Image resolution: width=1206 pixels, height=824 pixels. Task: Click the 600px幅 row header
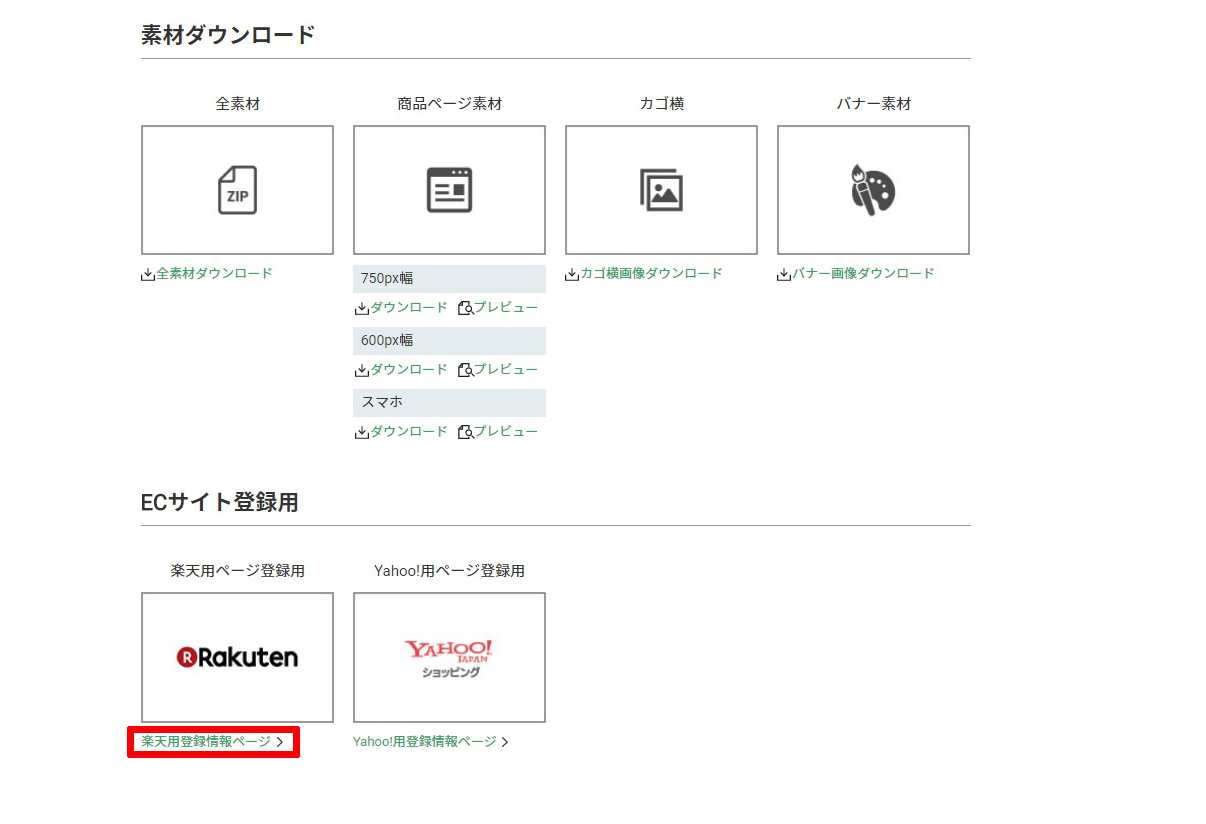point(450,341)
